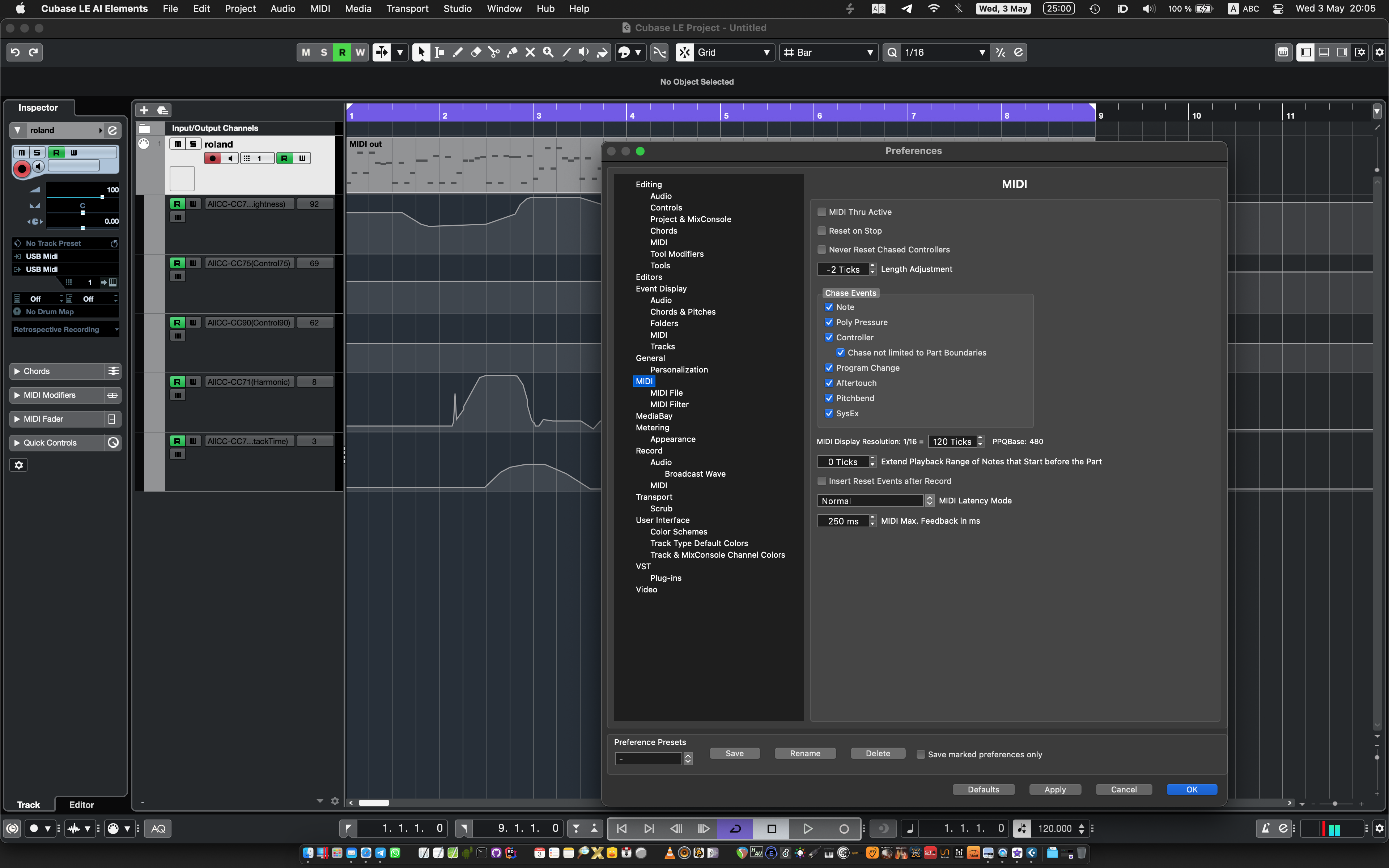
Task: Click the Defaults button
Action: coord(983,790)
